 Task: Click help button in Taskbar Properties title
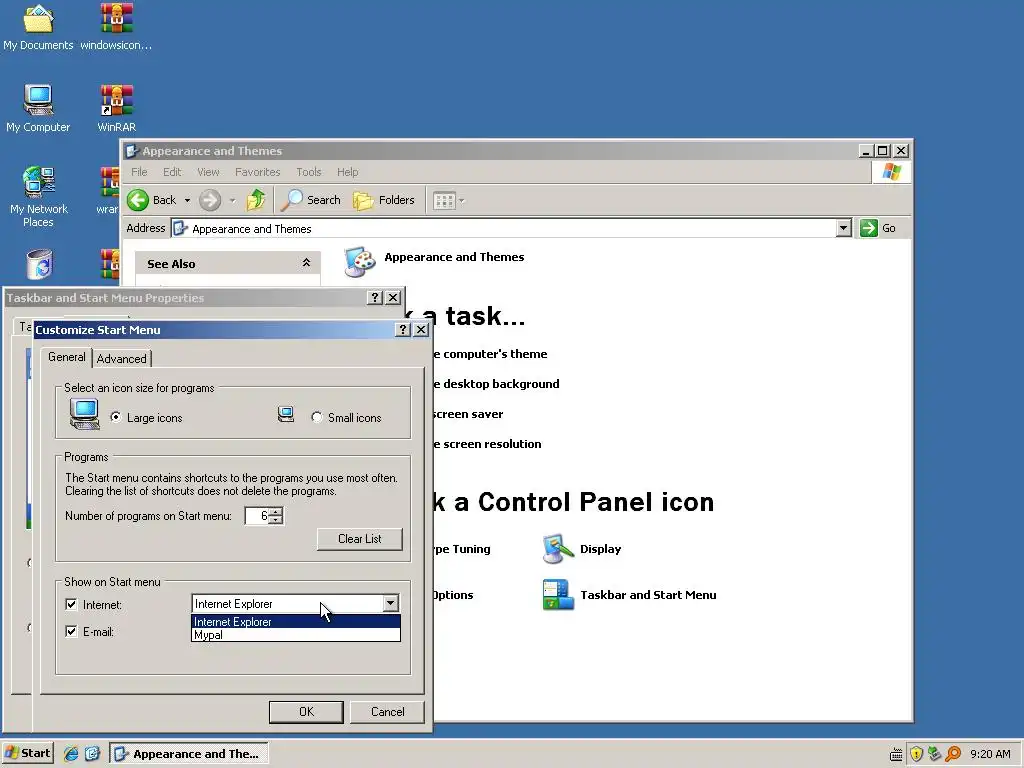point(374,298)
